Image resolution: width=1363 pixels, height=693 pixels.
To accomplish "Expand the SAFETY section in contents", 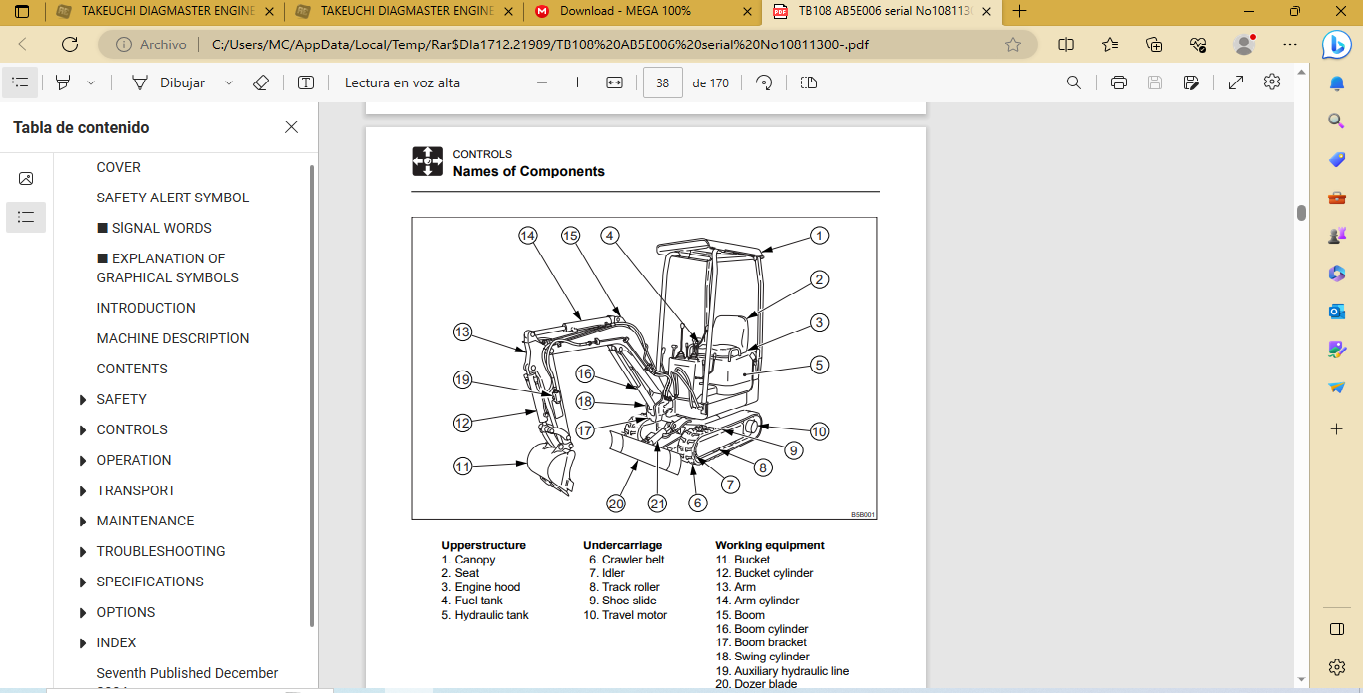I will [x=83, y=400].
